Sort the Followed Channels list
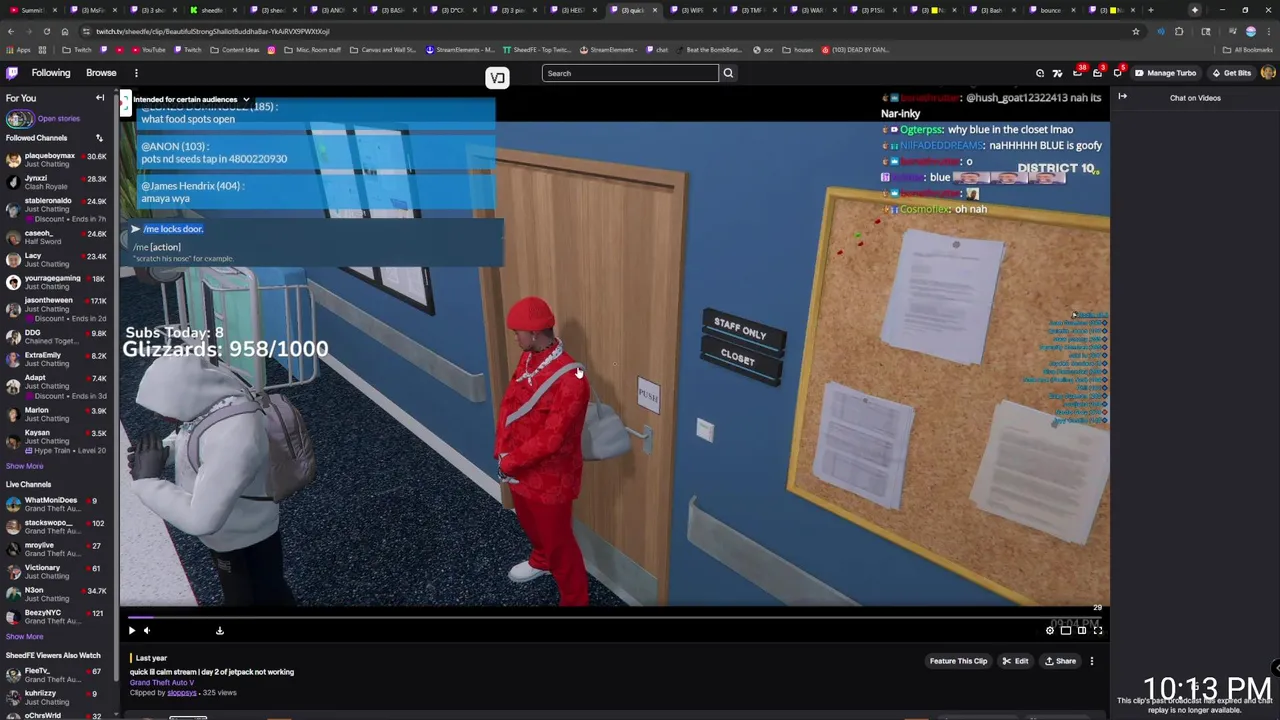This screenshot has height=720, width=1280. (x=99, y=138)
